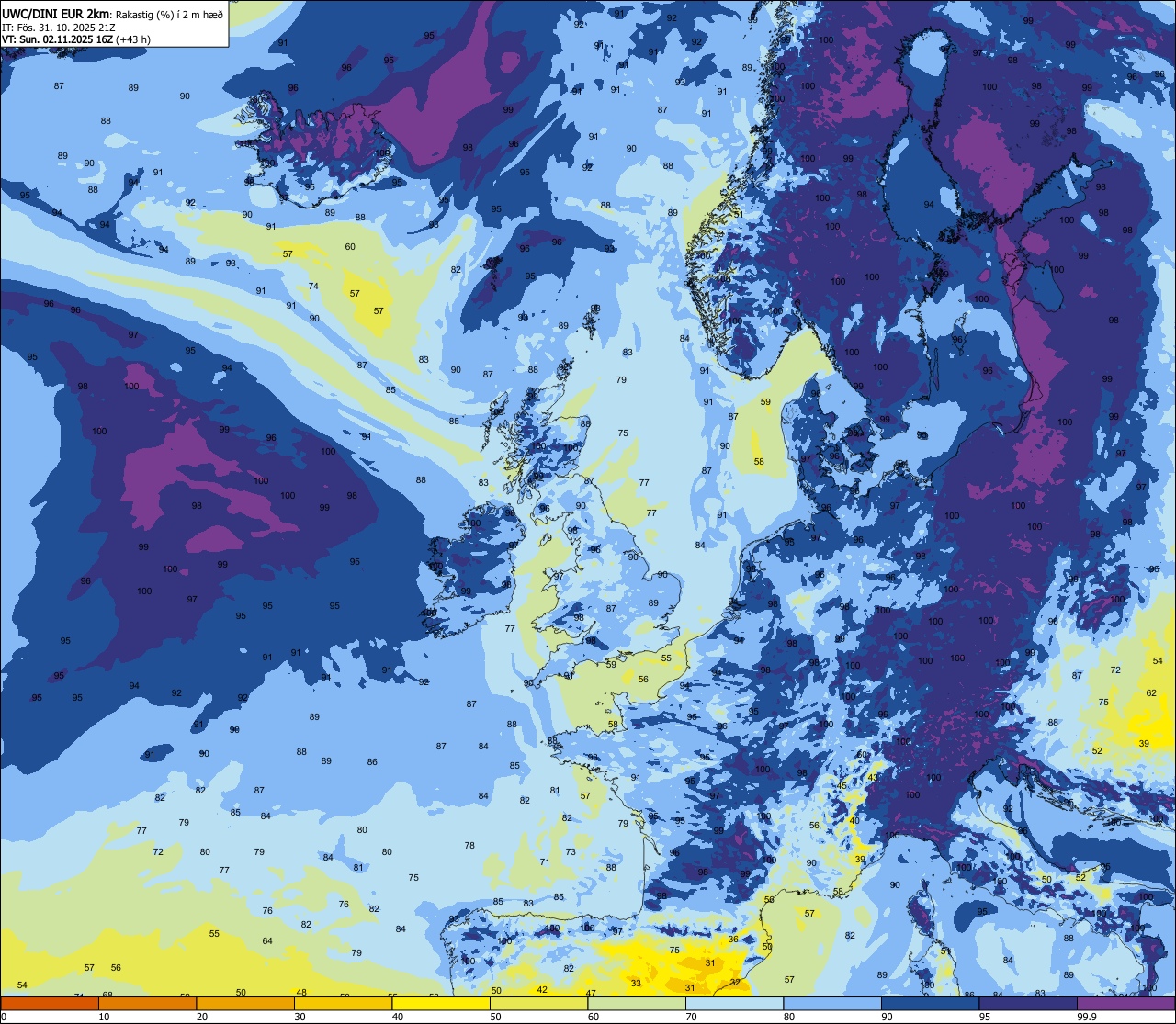
Task: Click the 0–10 dark orange legend swatch
Action: pyautogui.click(x=50, y=1004)
